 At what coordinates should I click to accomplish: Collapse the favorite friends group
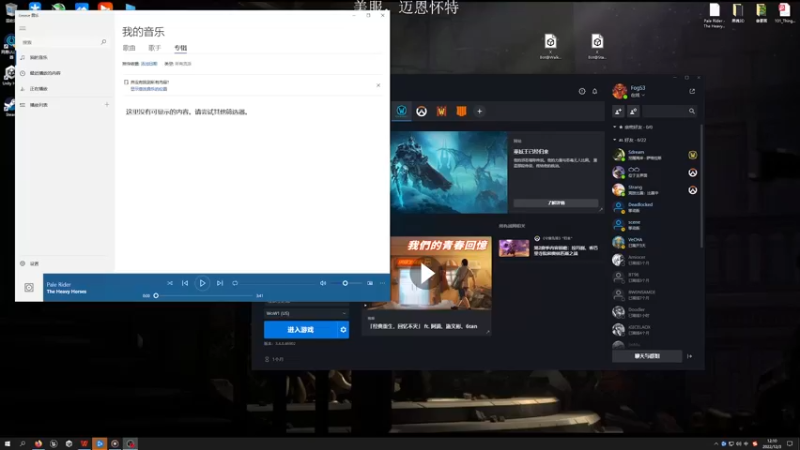[615, 127]
